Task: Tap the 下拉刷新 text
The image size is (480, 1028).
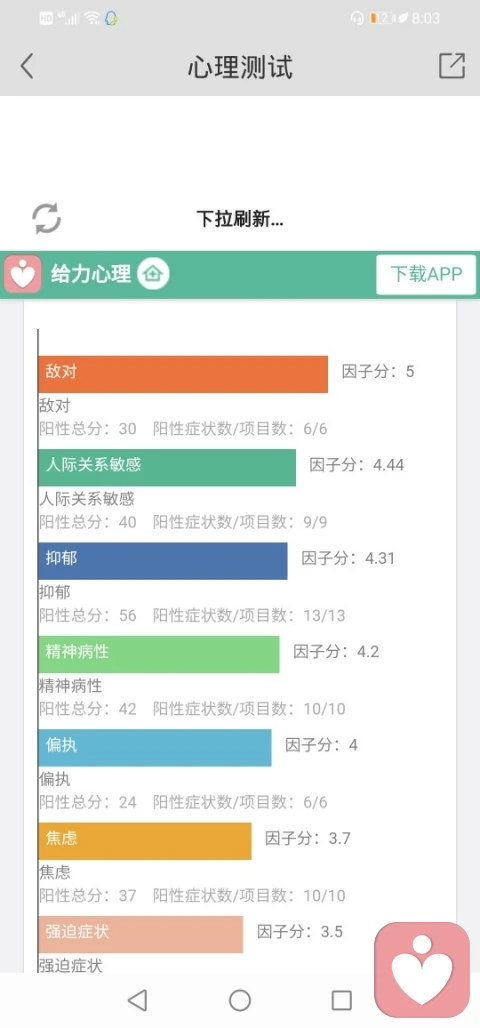Action: [x=240, y=219]
